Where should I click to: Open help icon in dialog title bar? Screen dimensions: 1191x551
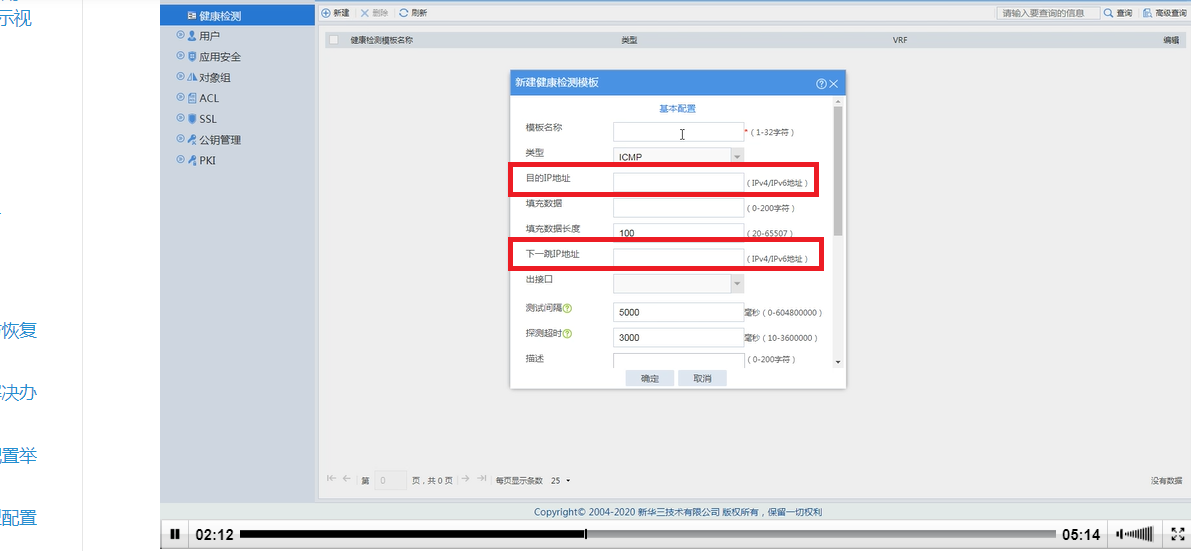[821, 84]
